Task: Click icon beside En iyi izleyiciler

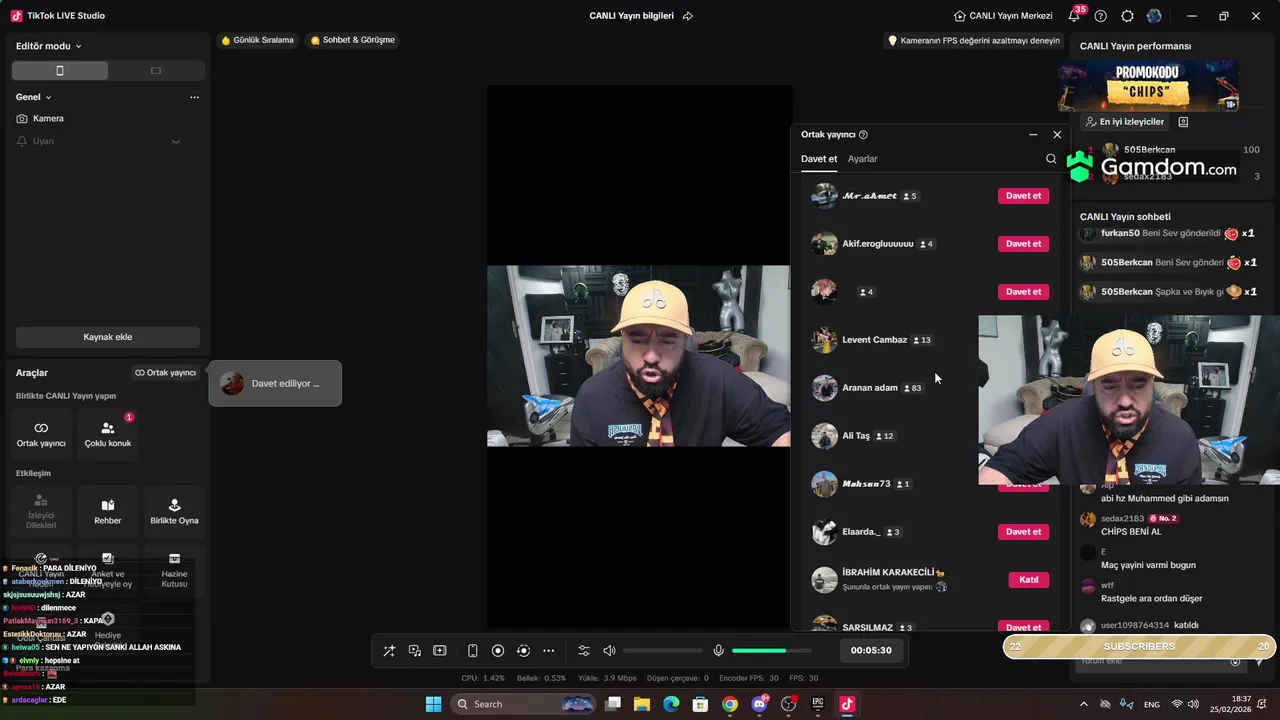Action: tap(1183, 122)
